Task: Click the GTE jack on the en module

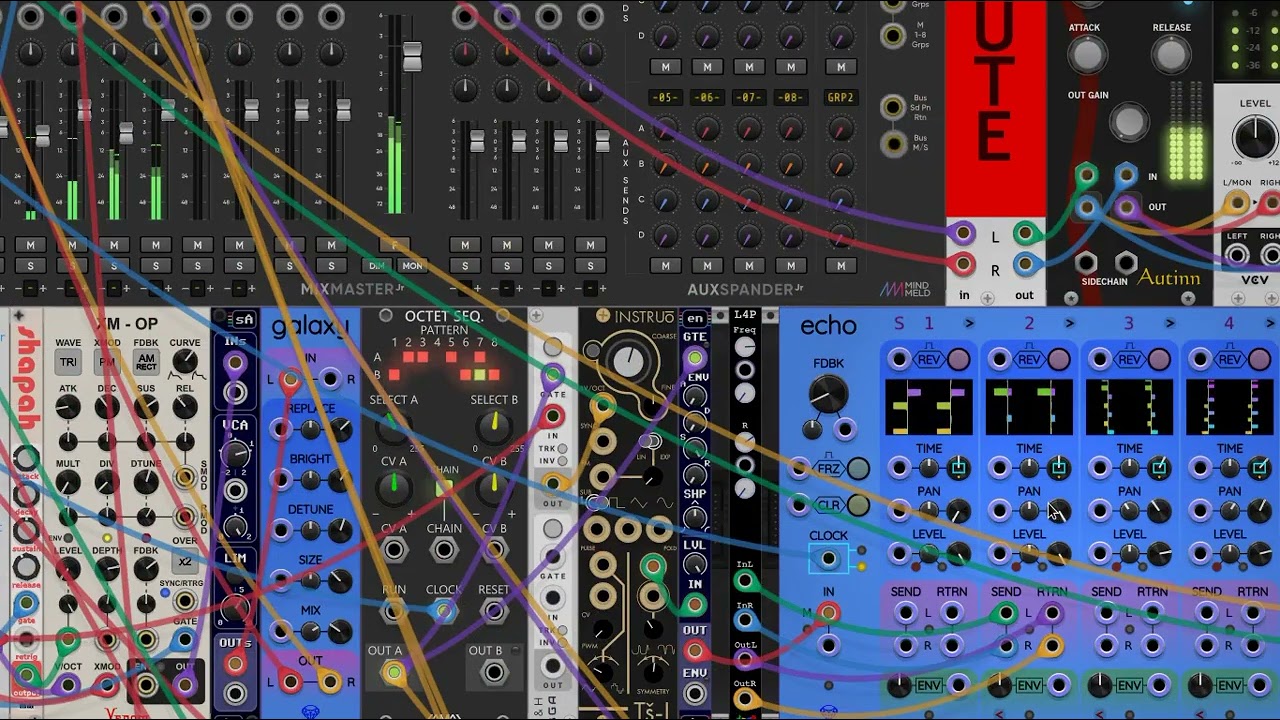Action: tap(694, 359)
